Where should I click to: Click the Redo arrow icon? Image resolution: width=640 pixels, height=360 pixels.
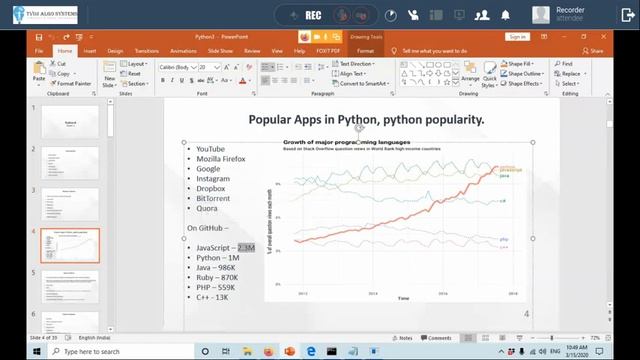[x=66, y=37]
